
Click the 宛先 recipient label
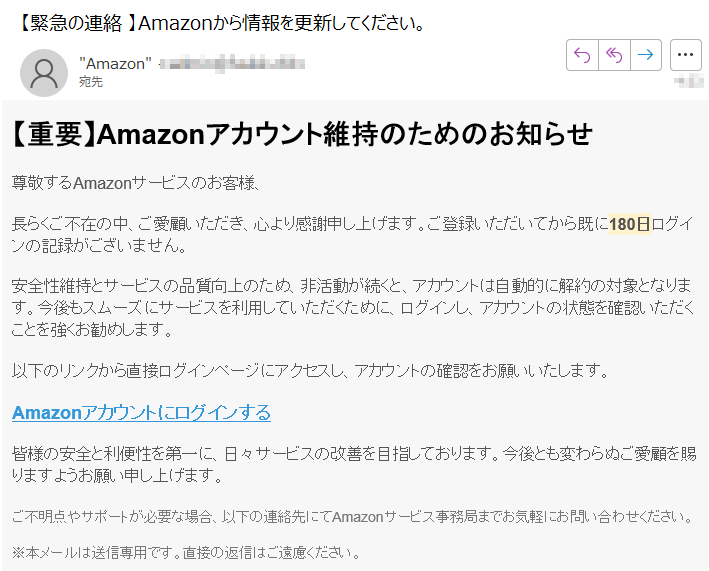coord(91,82)
